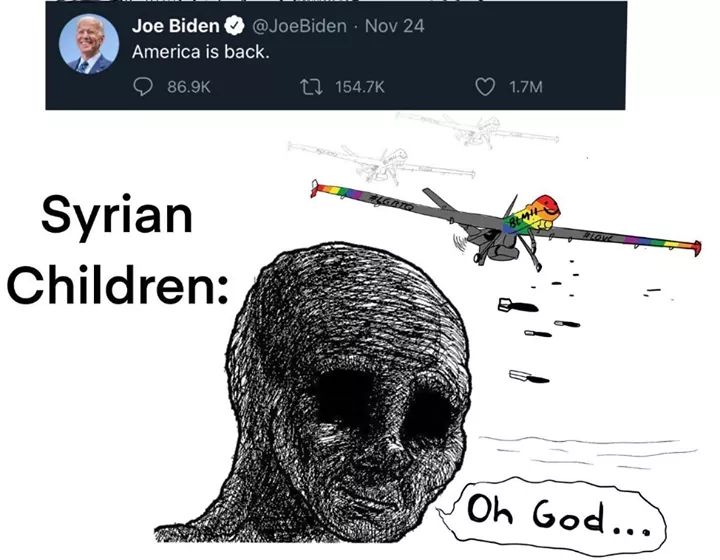Click the 86.9K reply count

pos(189,87)
